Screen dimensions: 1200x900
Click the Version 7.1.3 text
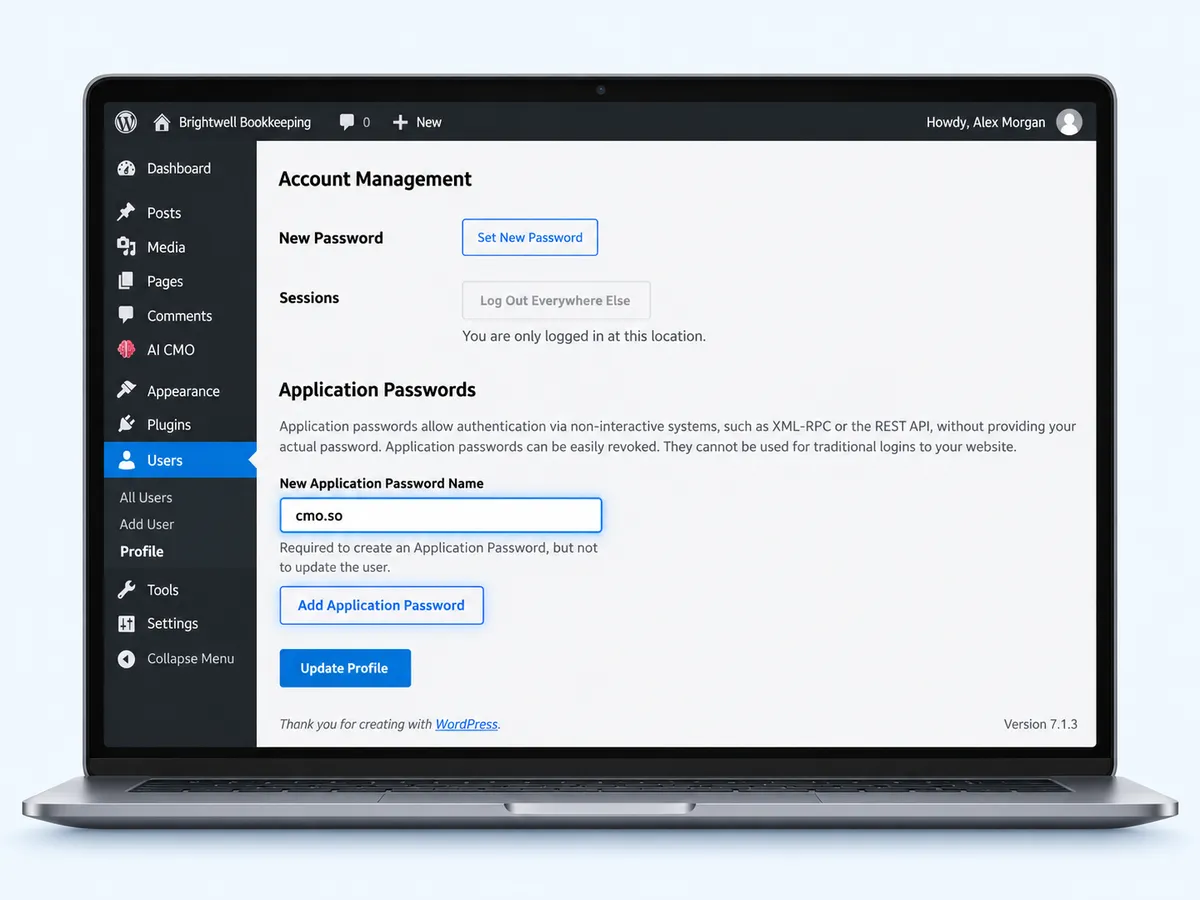click(x=1041, y=724)
